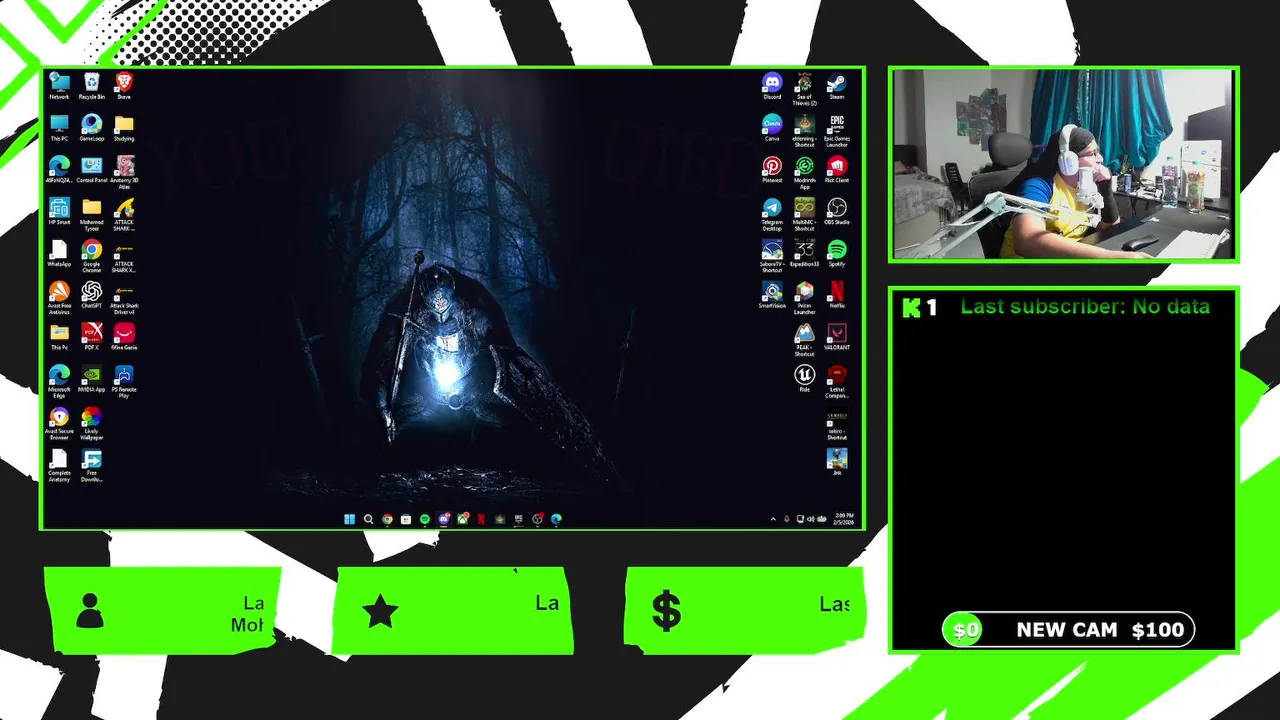Launch VALORANT from the desktop

click(x=837, y=337)
